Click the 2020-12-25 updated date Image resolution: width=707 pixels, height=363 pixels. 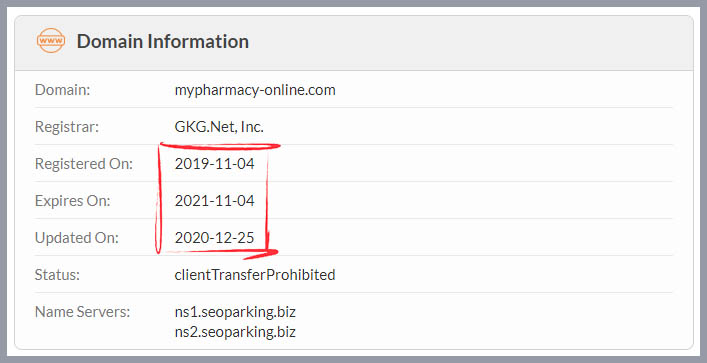click(215, 237)
